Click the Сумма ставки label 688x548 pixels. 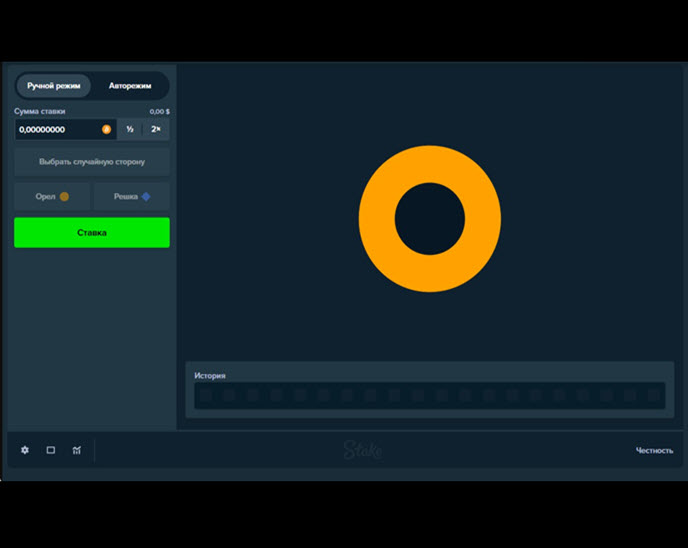(40, 111)
